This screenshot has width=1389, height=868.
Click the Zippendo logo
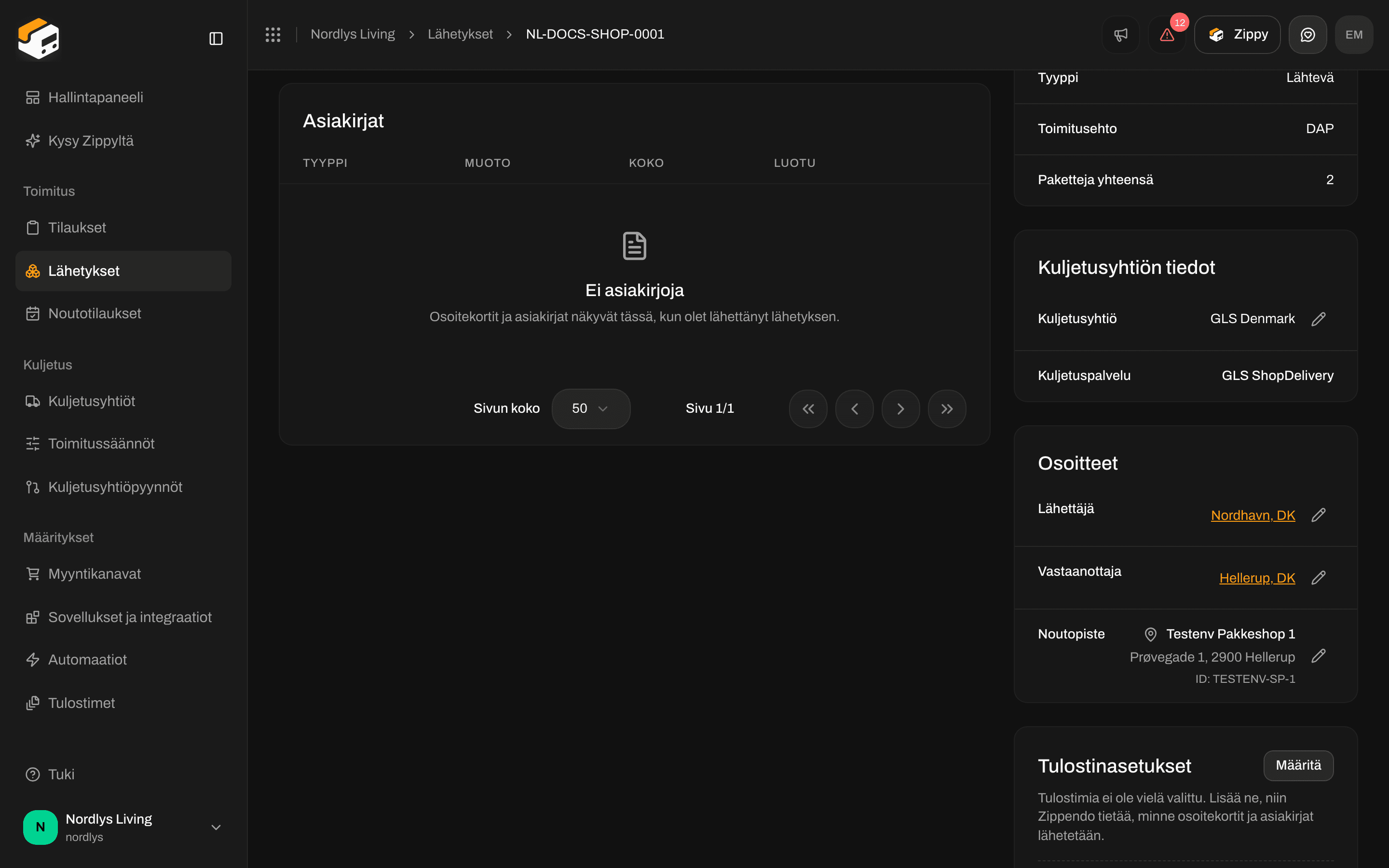(39, 39)
